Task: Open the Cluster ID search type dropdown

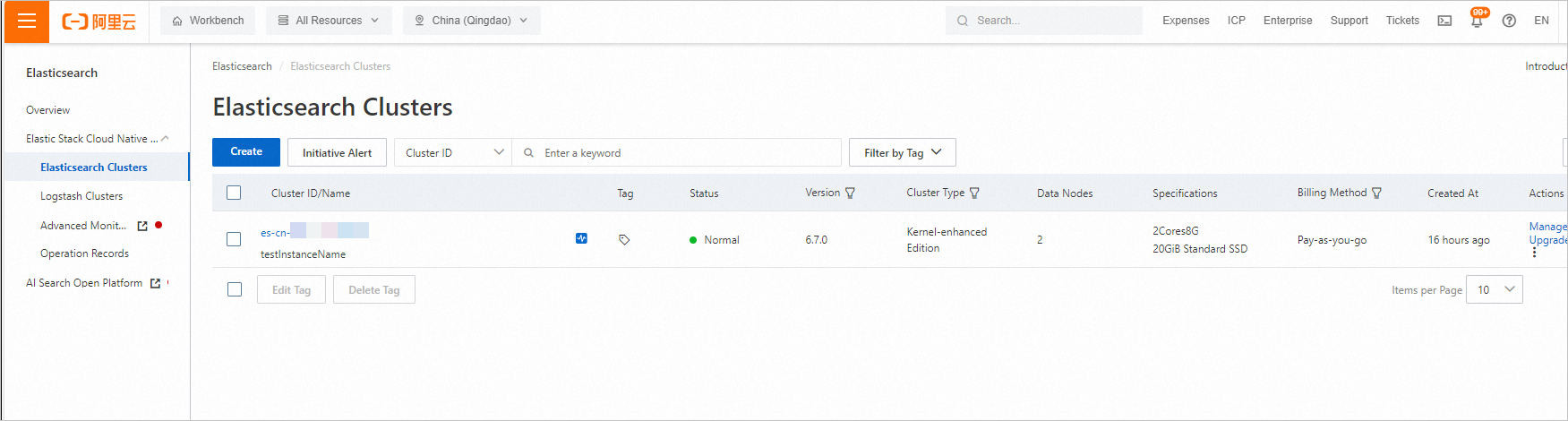Action: 453,152
